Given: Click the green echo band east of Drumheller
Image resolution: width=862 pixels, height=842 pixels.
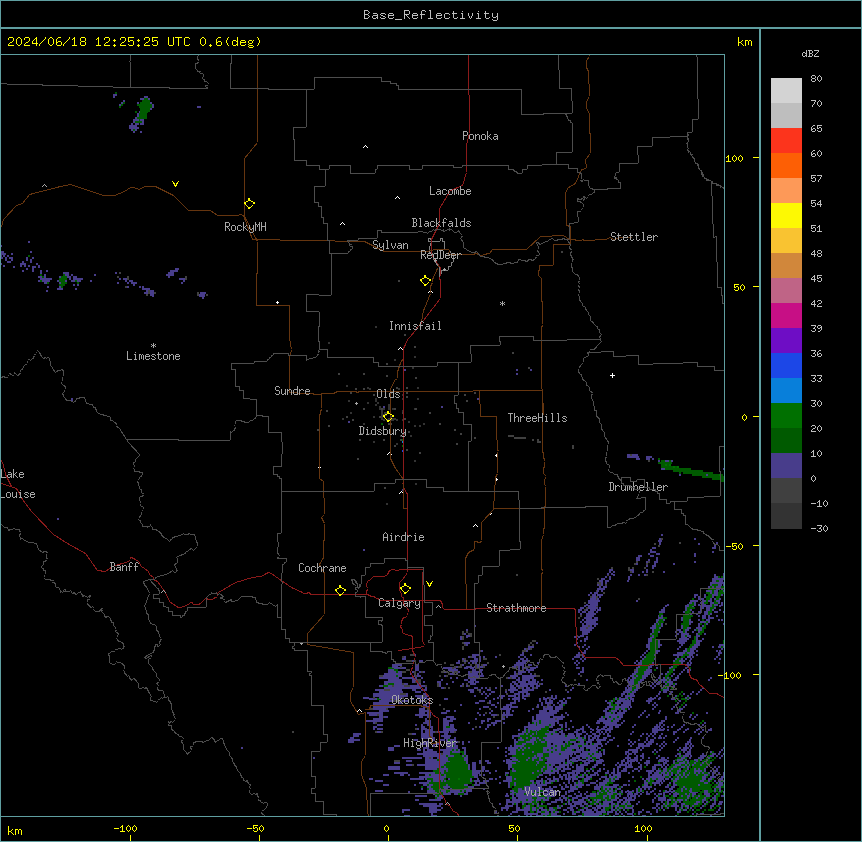Looking at the screenshot, I should coord(692,470).
